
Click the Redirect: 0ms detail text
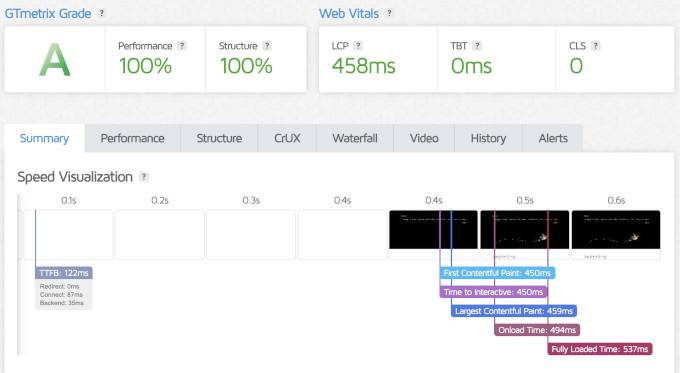tap(59, 286)
